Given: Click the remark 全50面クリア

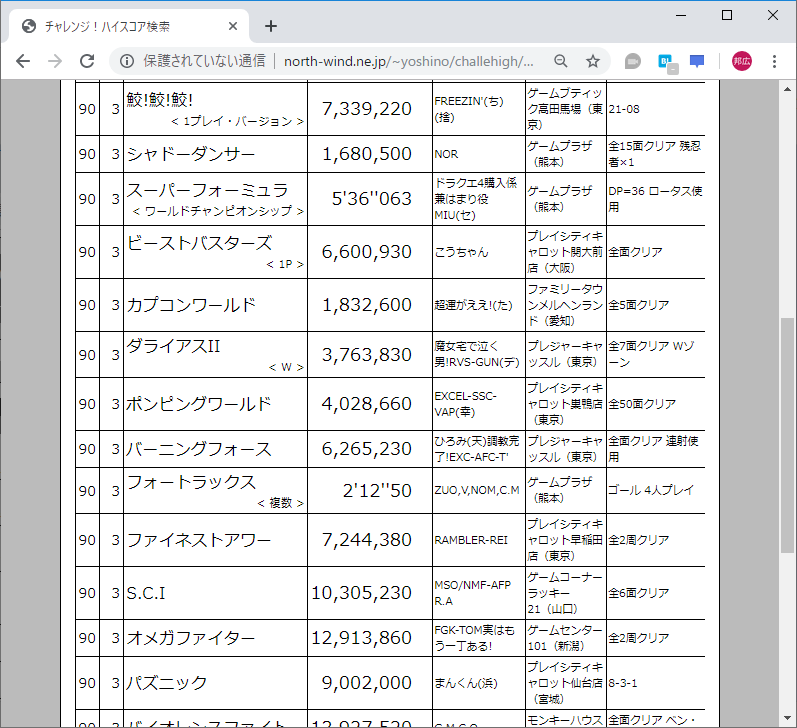Looking at the screenshot, I should pos(642,404).
